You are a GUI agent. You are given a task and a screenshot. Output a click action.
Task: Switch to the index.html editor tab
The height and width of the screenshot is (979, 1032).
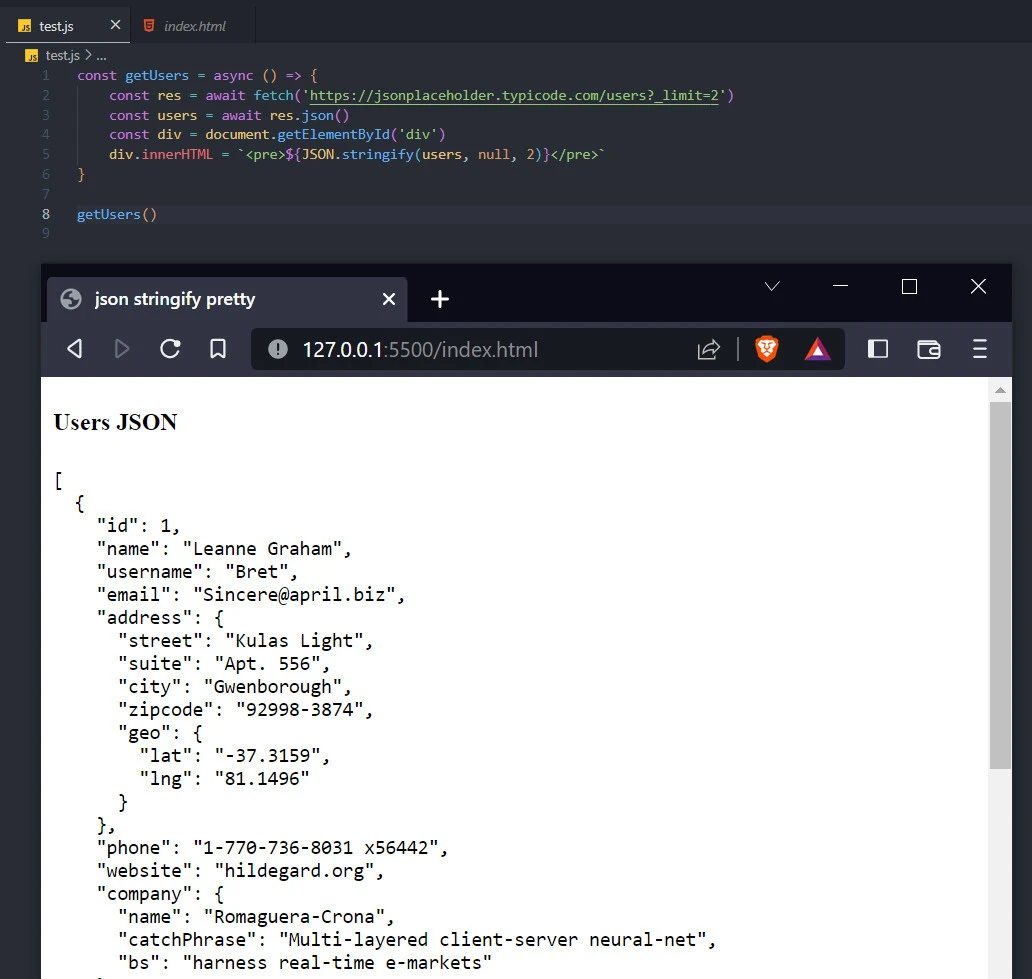[196, 25]
